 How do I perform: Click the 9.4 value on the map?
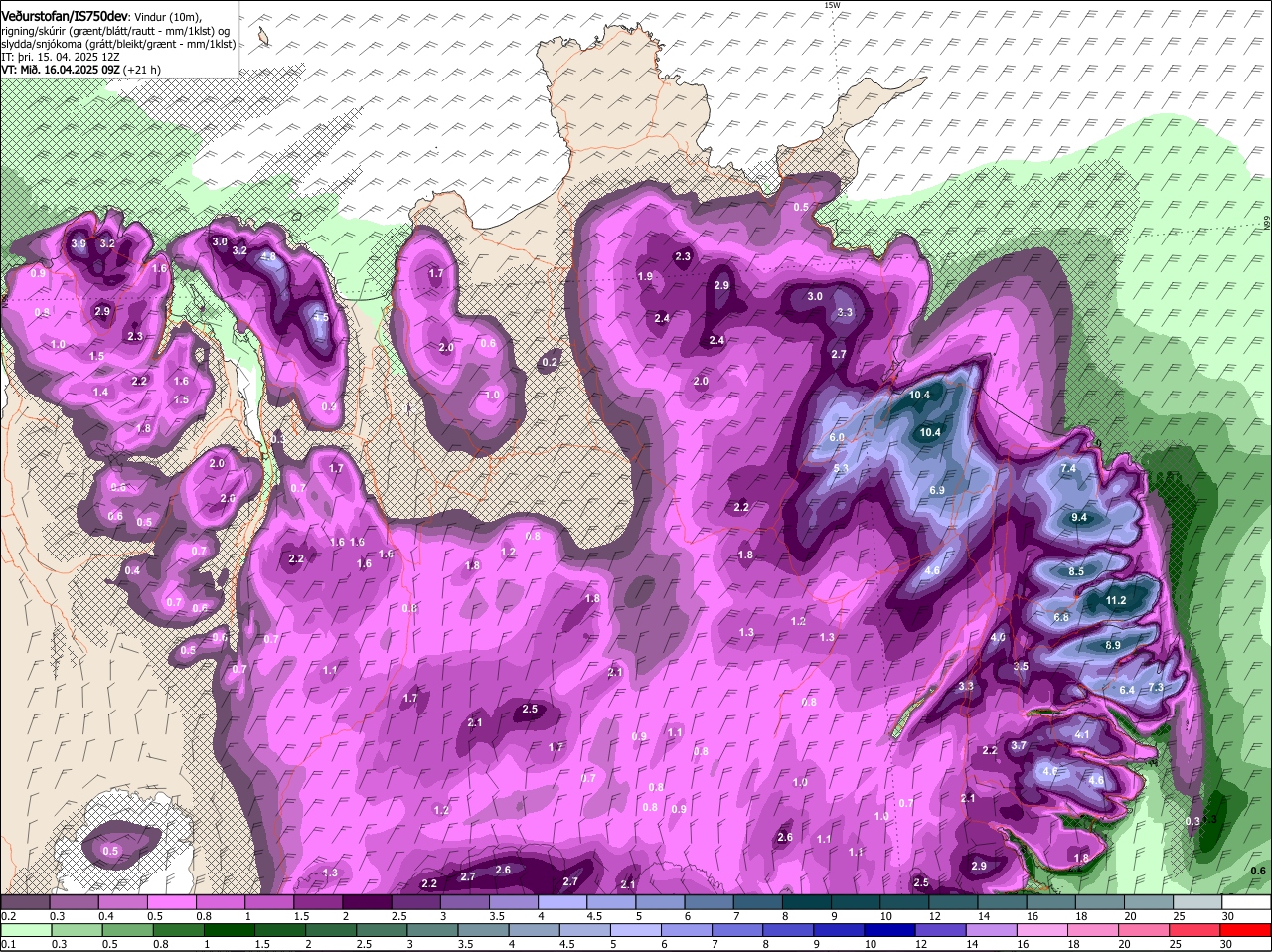click(x=1080, y=518)
